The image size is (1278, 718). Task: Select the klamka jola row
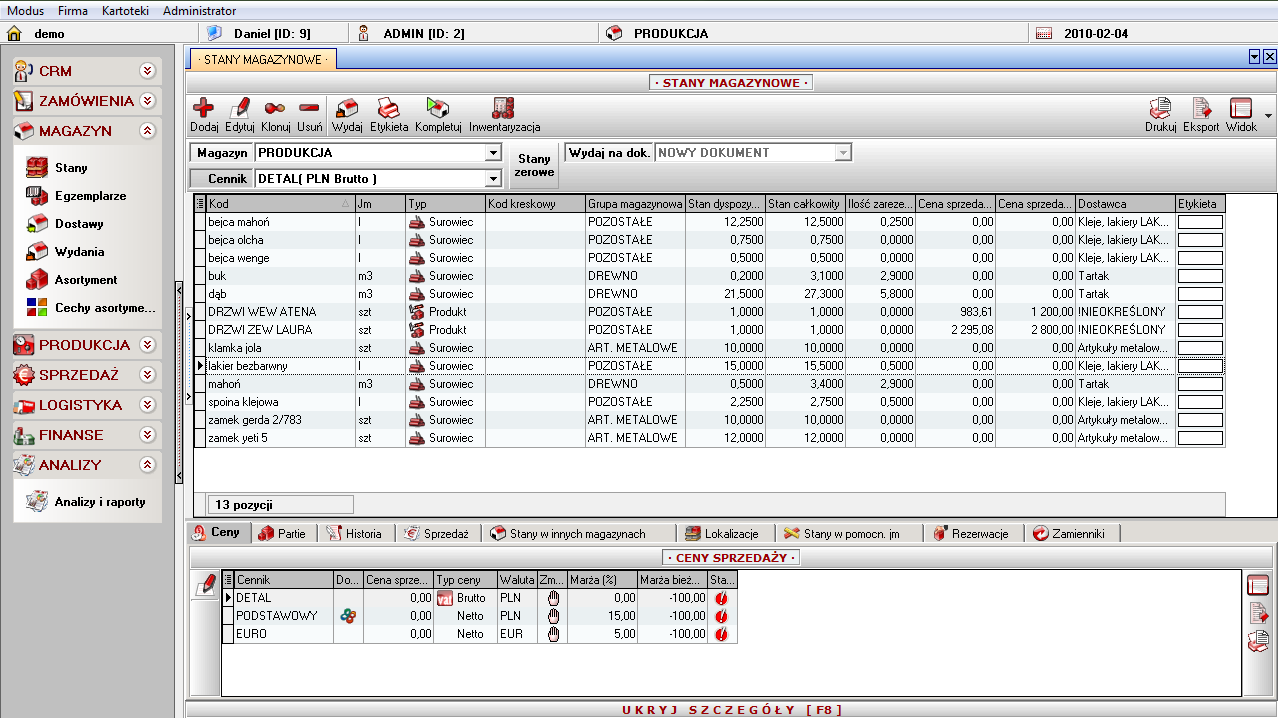point(709,348)
